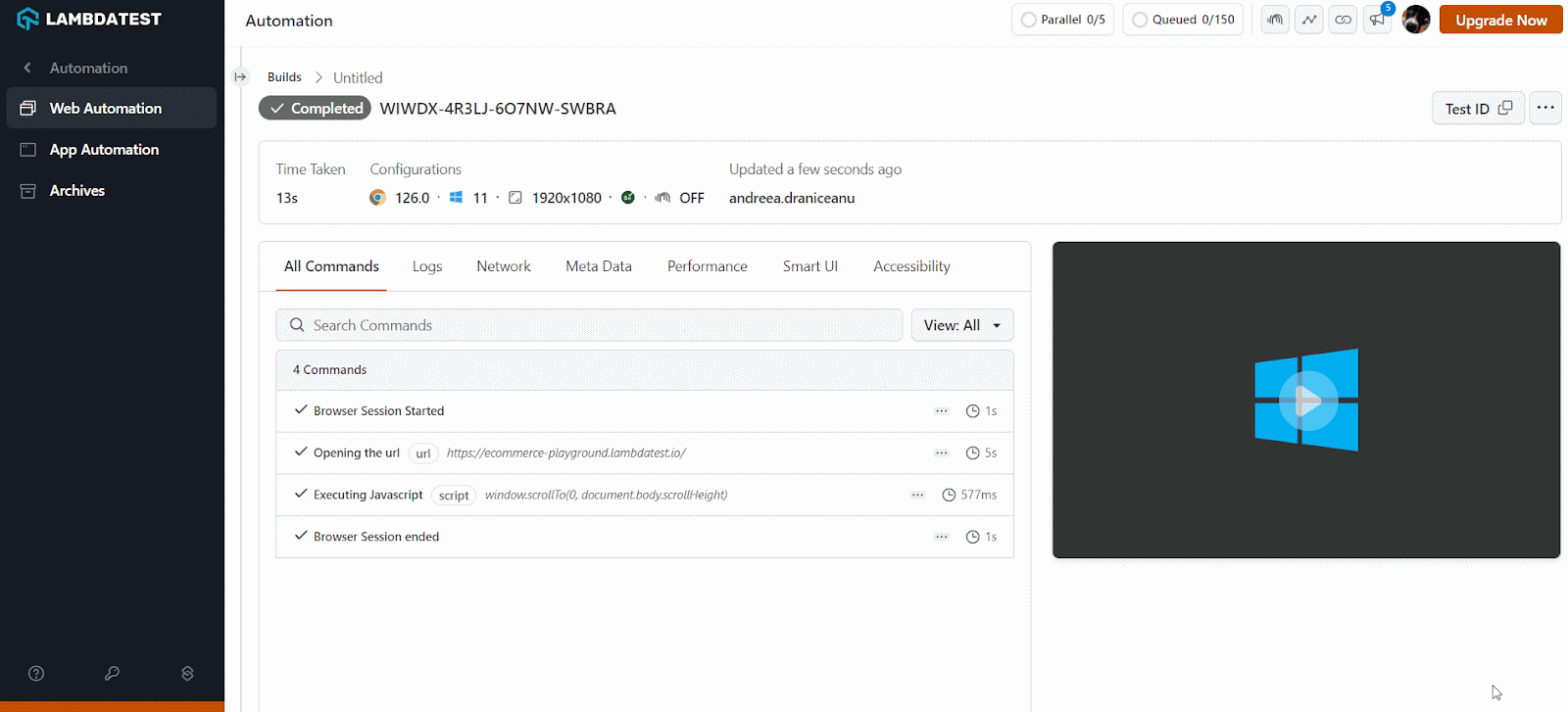Click the clock icon beside 577ms
This screenshot has width=1568, height=712.
click(x=949, y=495)
